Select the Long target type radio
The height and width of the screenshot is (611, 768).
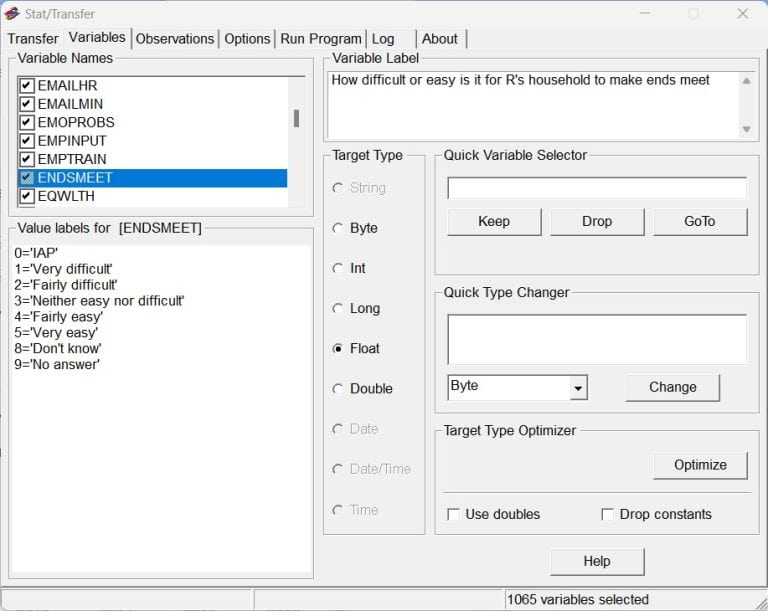click(x=338, y=308)
